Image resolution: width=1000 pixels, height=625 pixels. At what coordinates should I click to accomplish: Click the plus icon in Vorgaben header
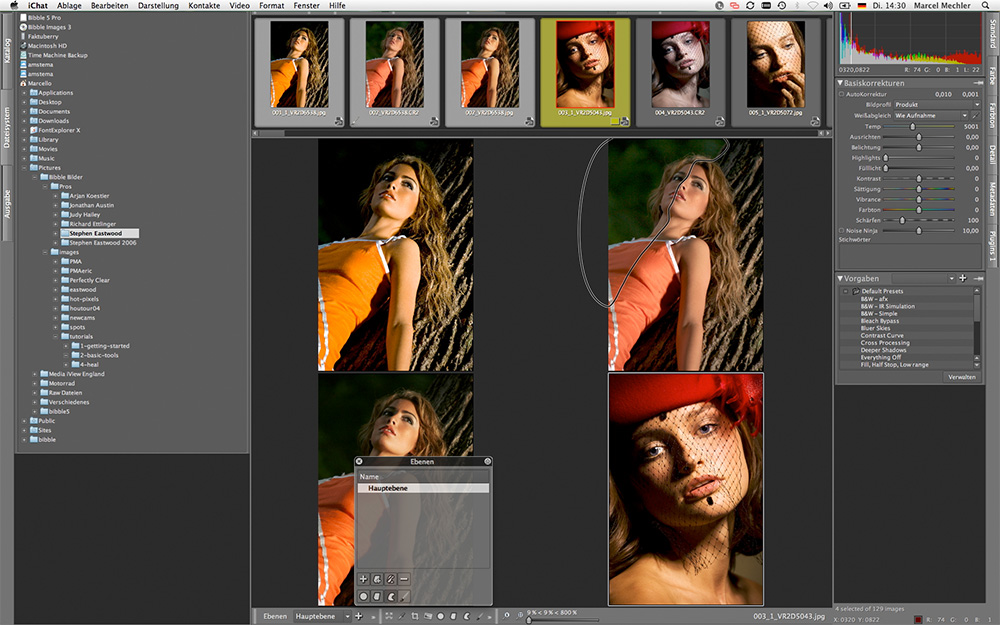[962, 278]
